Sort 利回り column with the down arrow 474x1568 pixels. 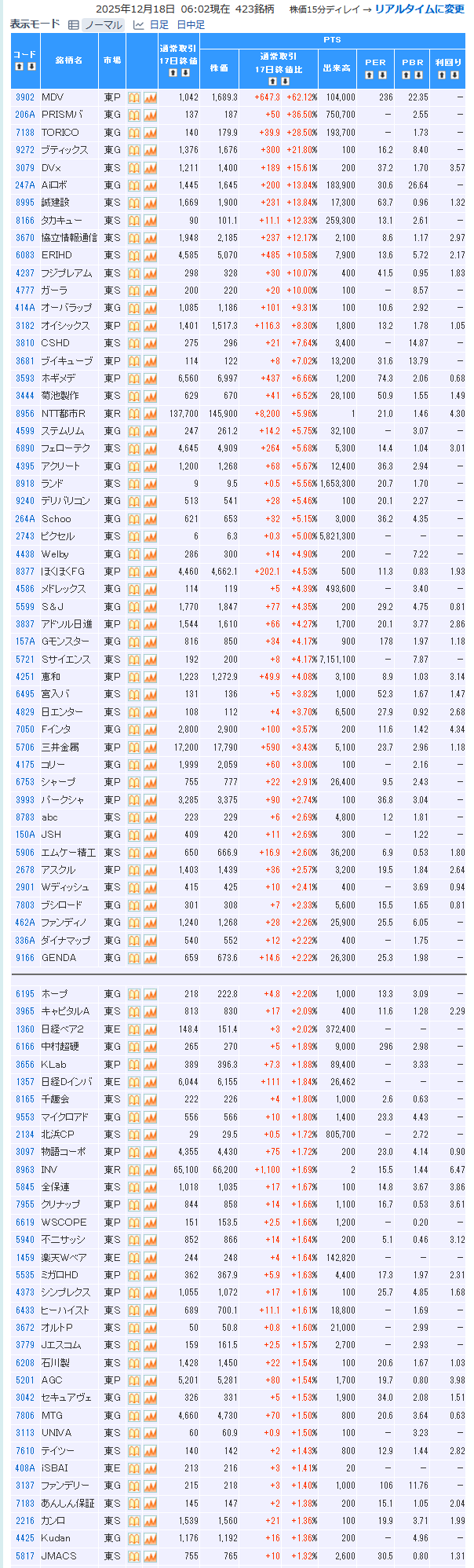454,75
